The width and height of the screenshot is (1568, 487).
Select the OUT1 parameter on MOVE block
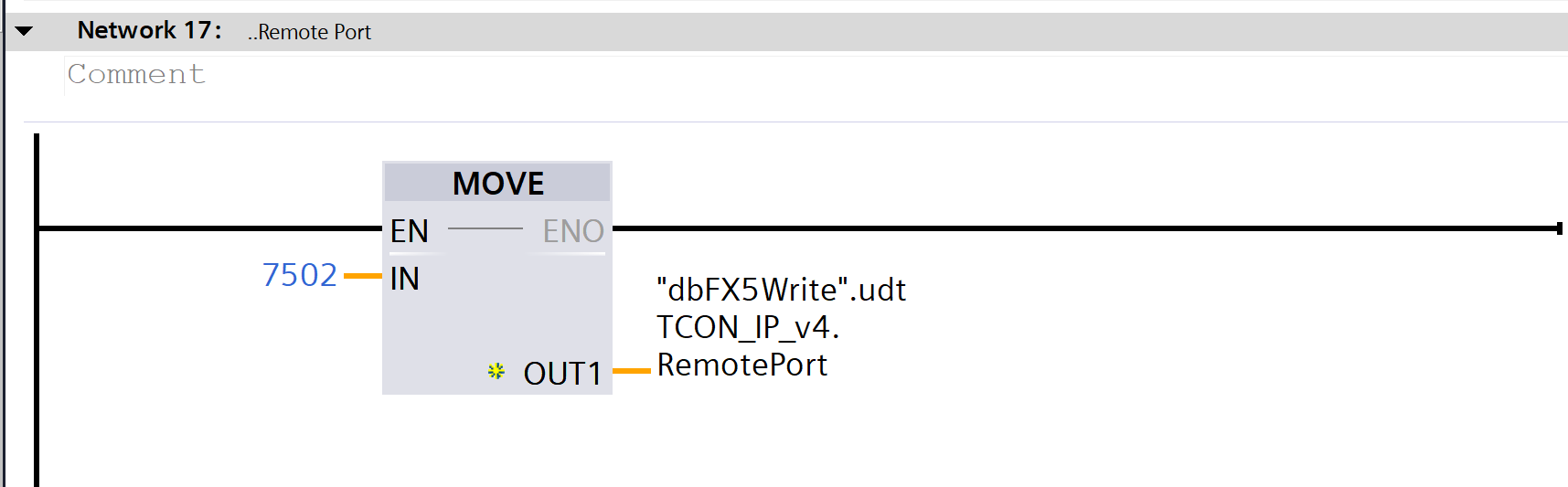coord(561,373)
